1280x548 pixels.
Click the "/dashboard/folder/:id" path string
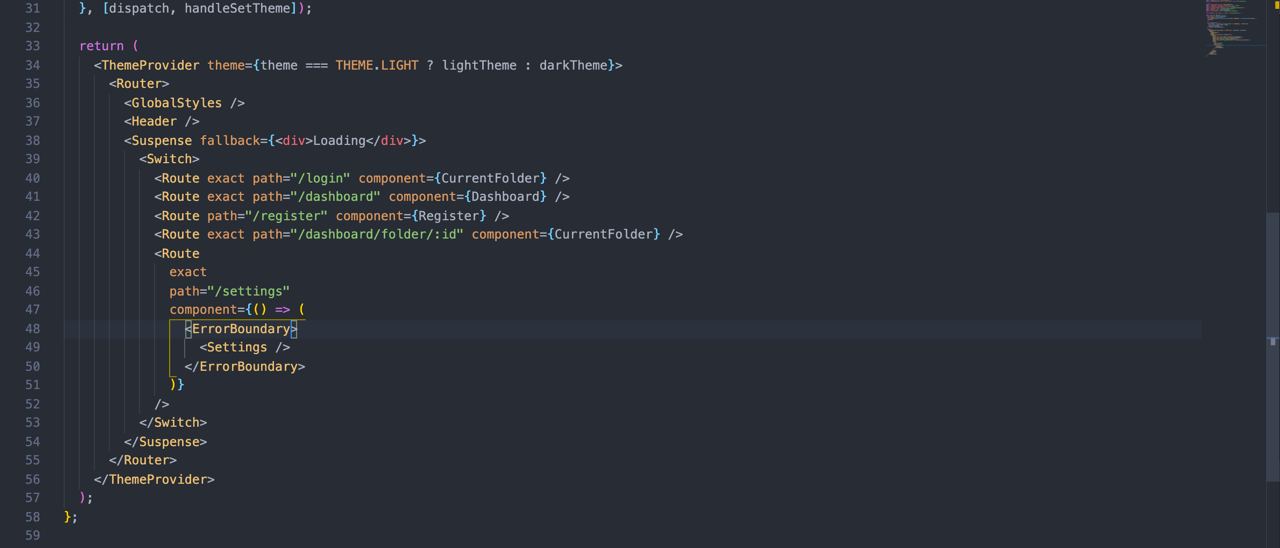tap(377, 234)
